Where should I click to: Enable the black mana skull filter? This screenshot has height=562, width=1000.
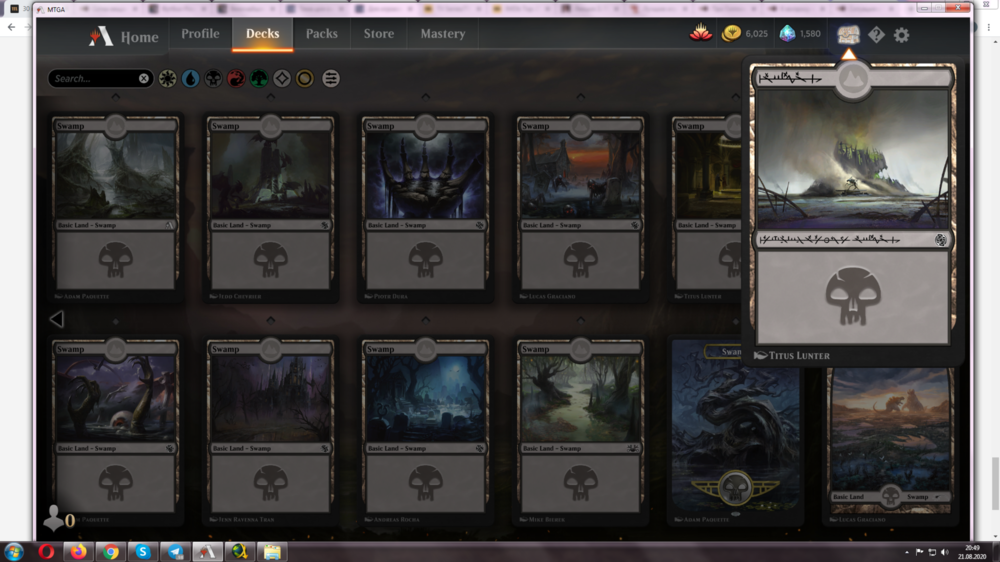point(213,78)
